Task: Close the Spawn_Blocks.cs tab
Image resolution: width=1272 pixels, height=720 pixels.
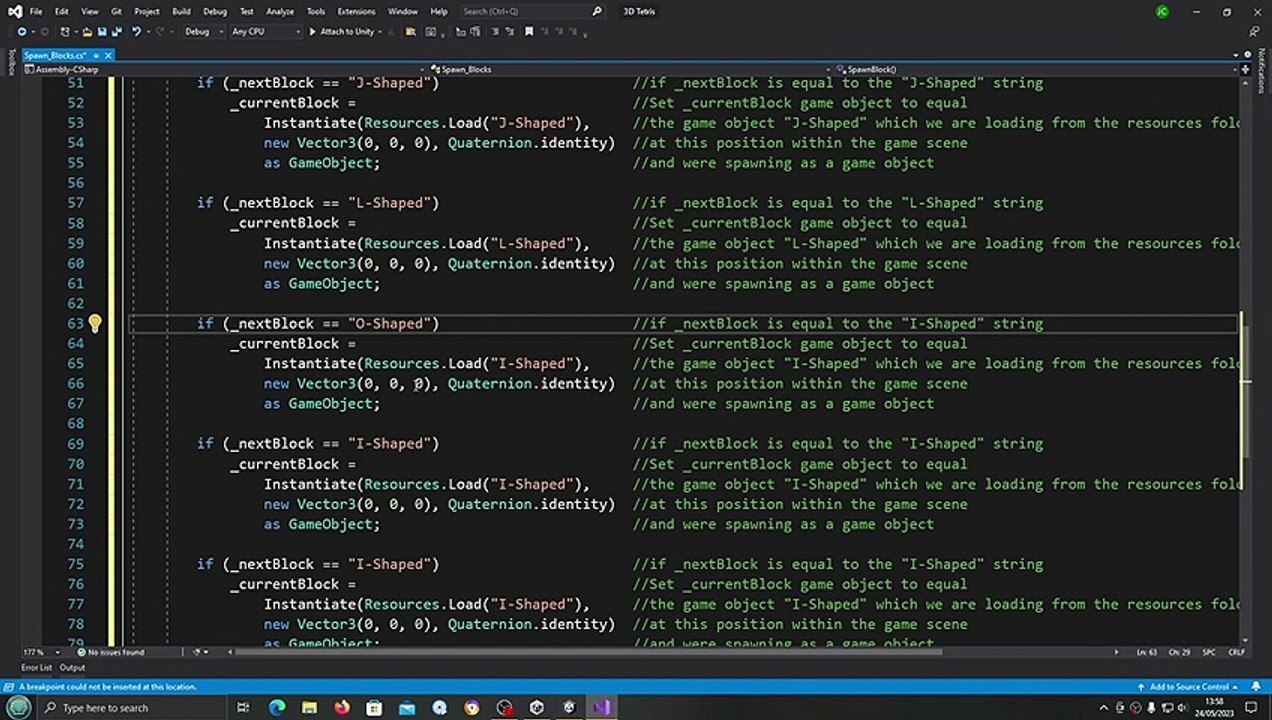Action: pos(108,55)
